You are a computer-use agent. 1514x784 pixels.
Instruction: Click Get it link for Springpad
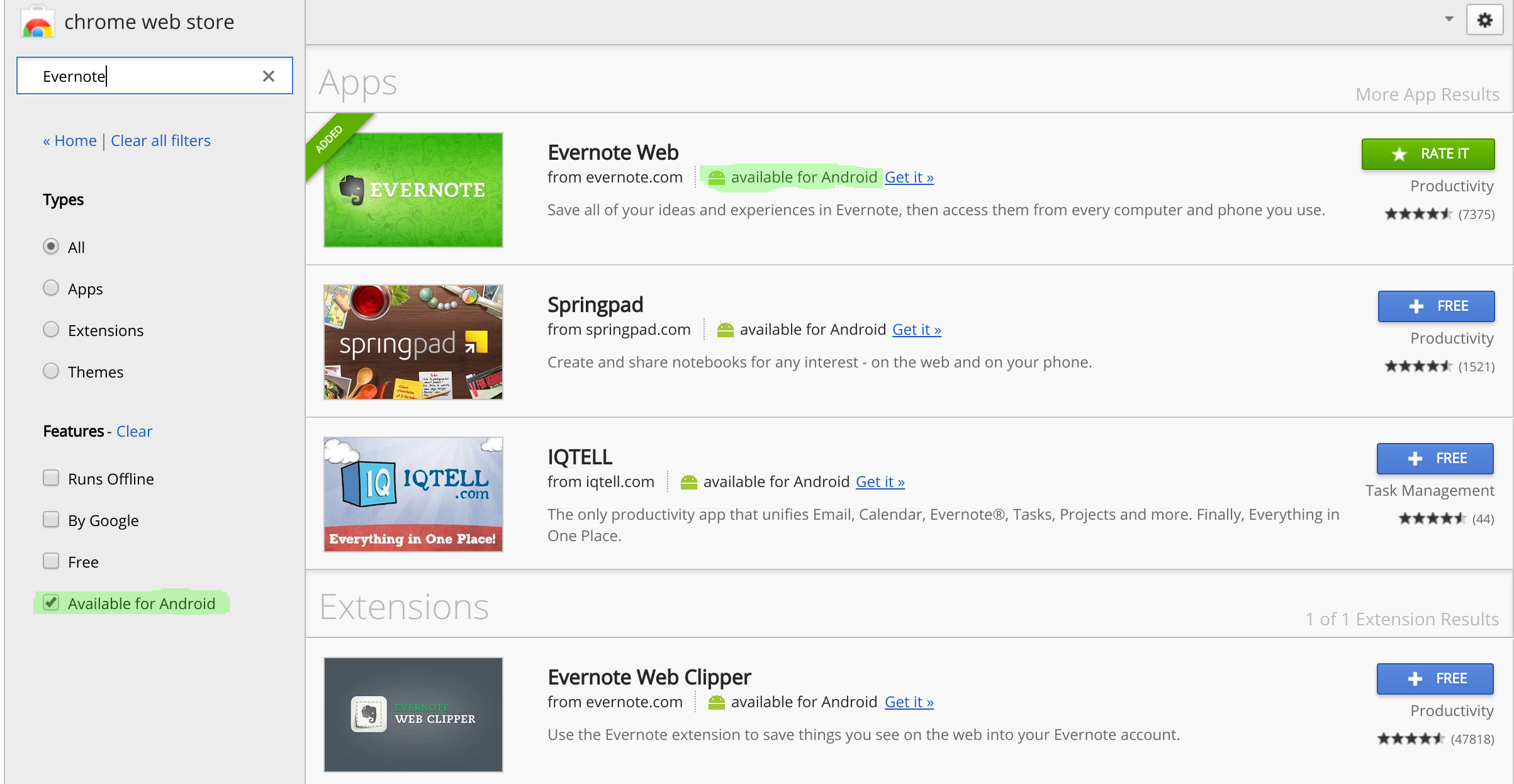point(916,330)
